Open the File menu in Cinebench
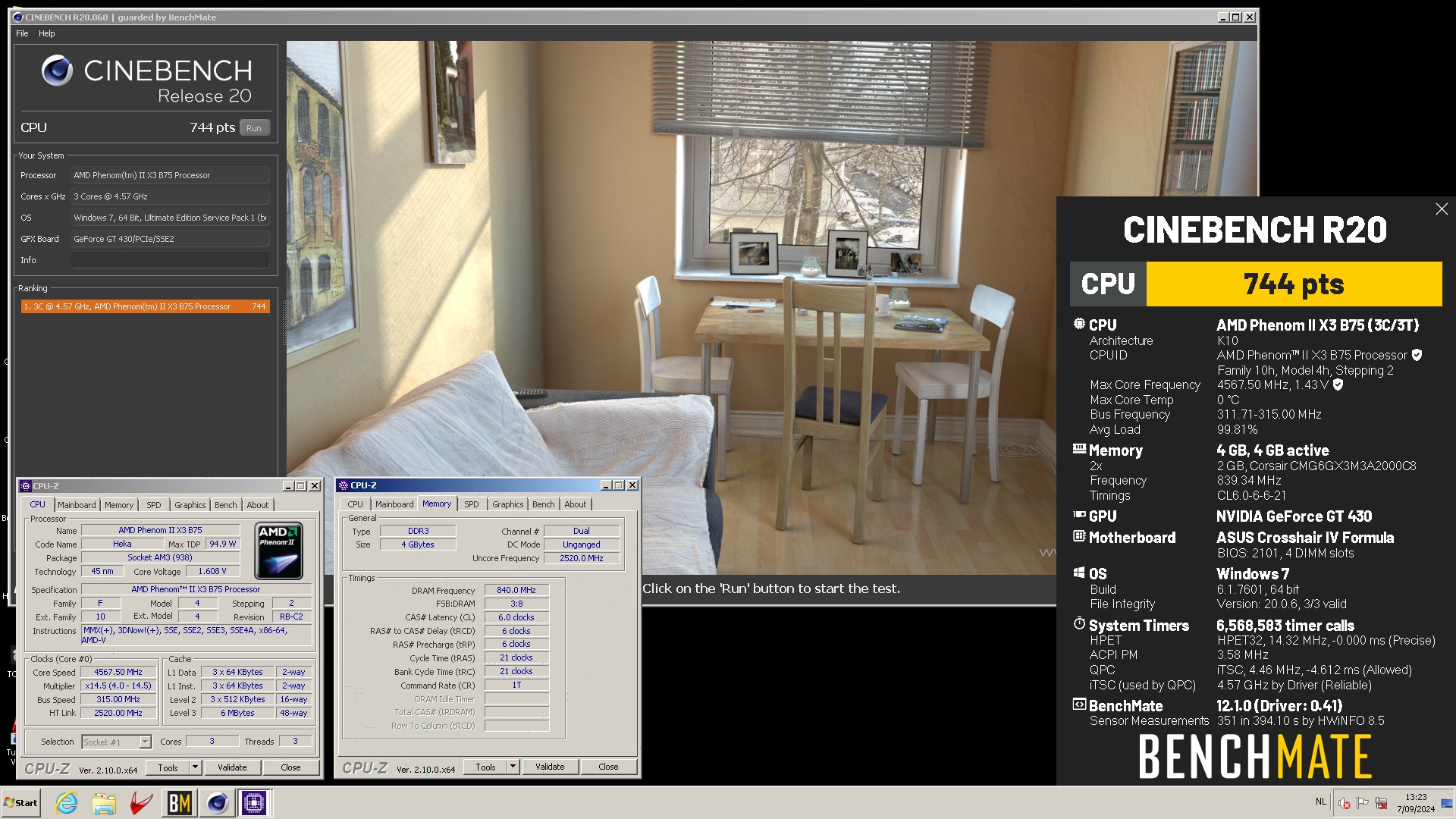Viewport: 1456px width, 819px height. click(x=22, y=33)
